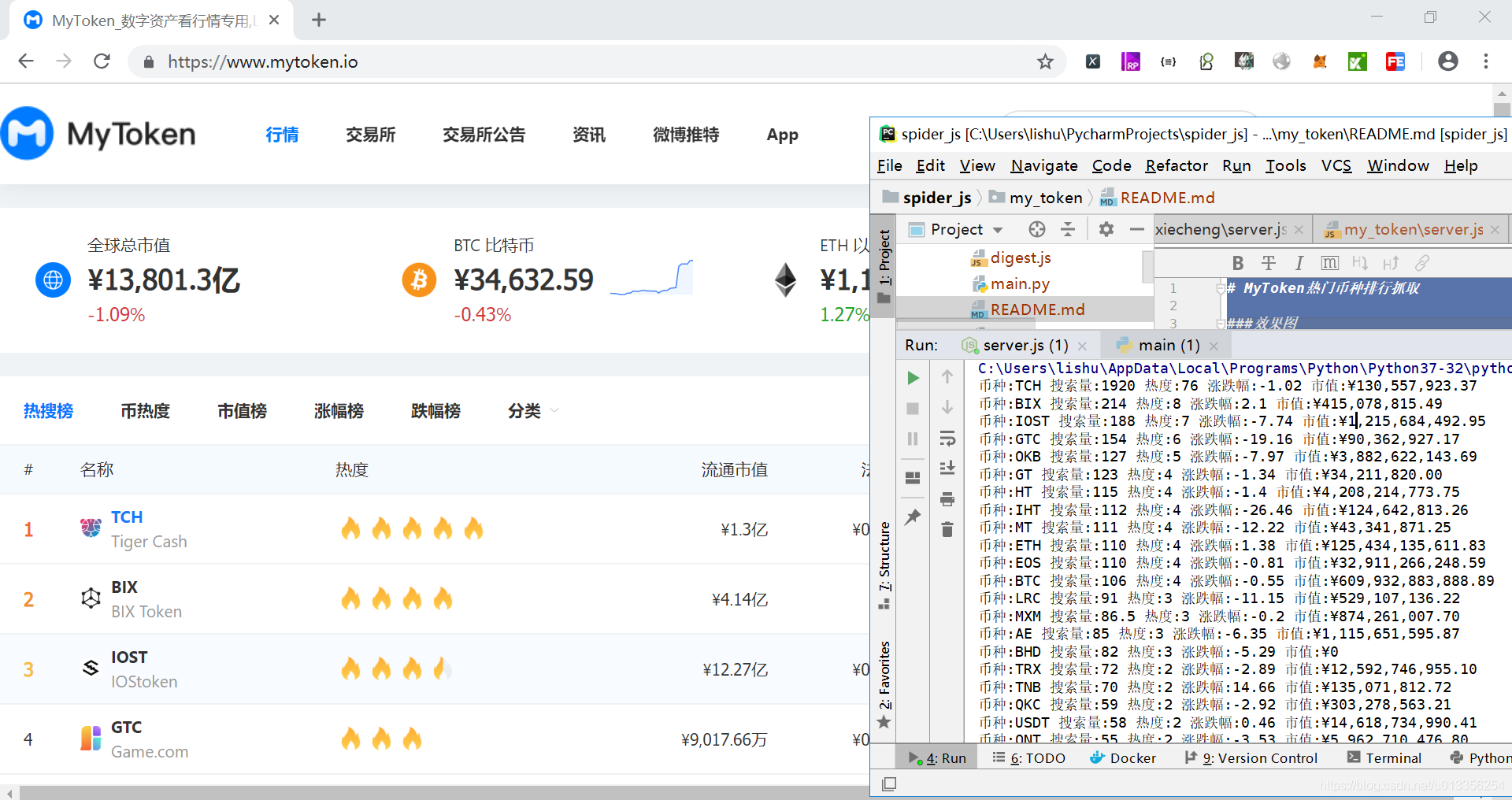Close the main (1) run tab
This screenshot has height=800, width=1512.
pyautogui.click(x=1214, y=346)
